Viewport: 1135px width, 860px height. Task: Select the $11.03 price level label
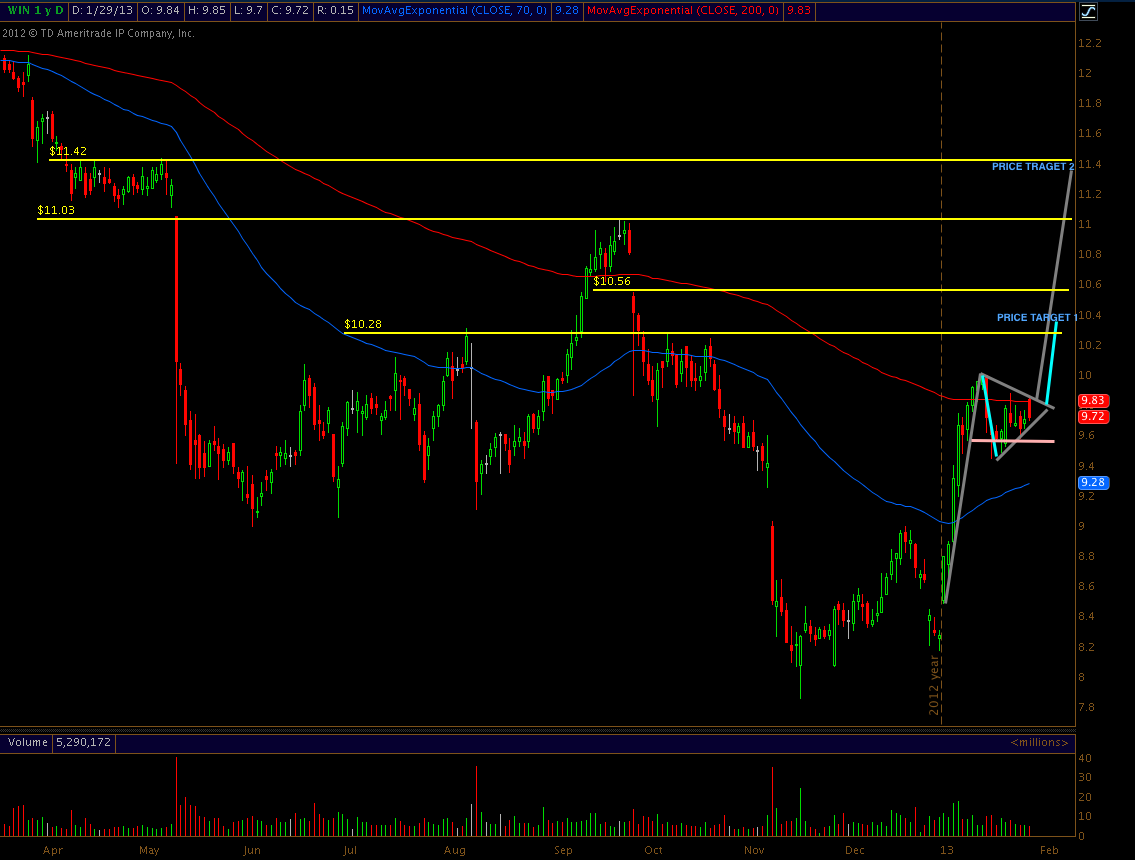pyautogui.click(x=56, y=210)
